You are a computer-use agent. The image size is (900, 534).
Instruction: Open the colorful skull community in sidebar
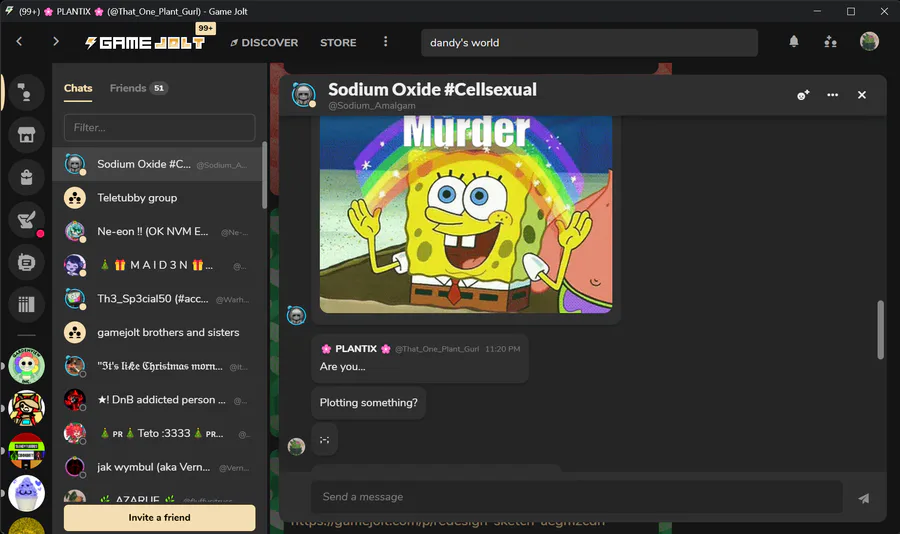click(26, 366)
